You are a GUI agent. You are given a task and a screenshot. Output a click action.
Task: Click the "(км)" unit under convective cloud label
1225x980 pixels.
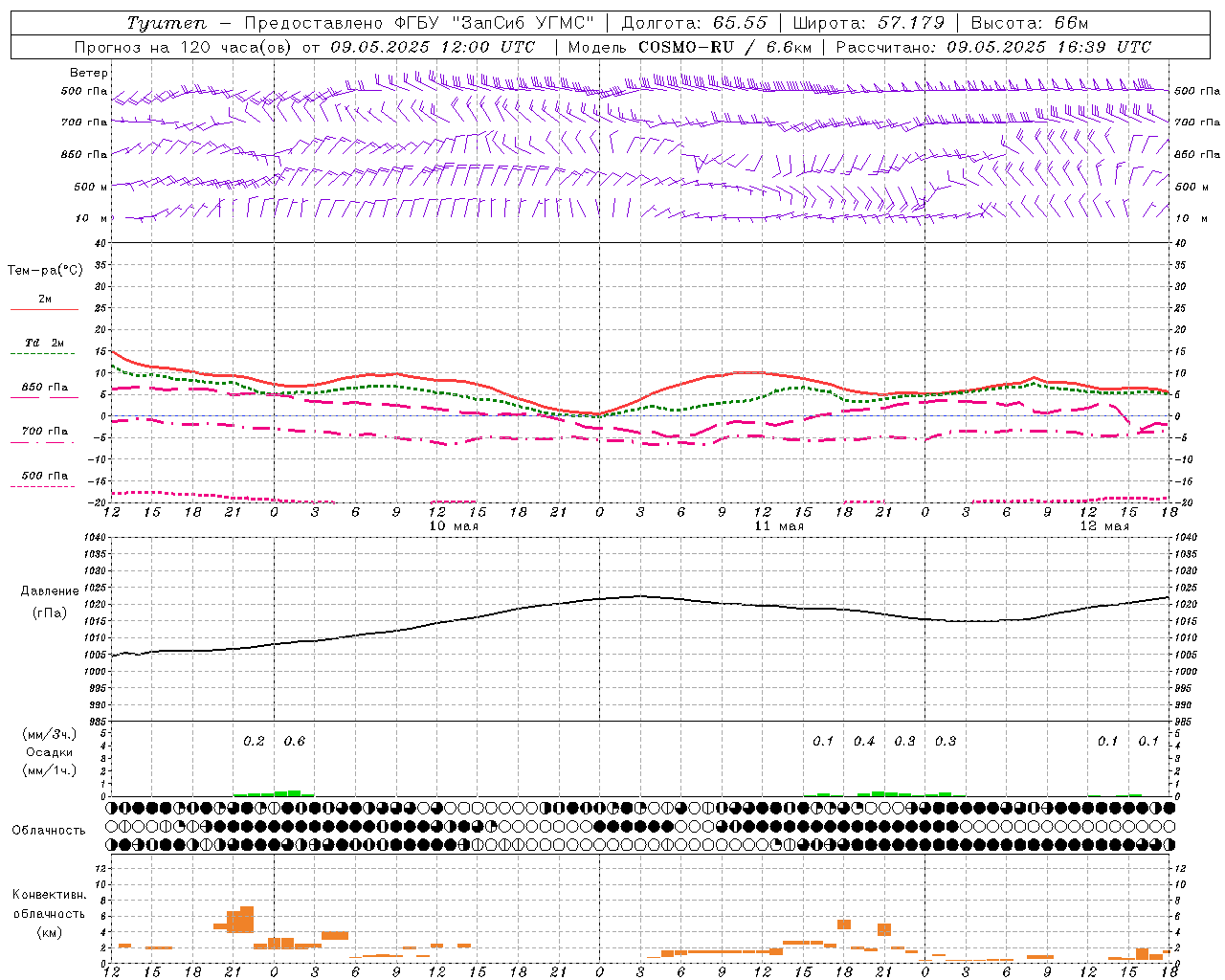(50, 932)
